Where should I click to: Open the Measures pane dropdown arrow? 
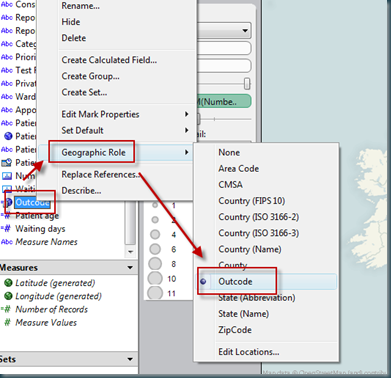(x=130, y=268)
